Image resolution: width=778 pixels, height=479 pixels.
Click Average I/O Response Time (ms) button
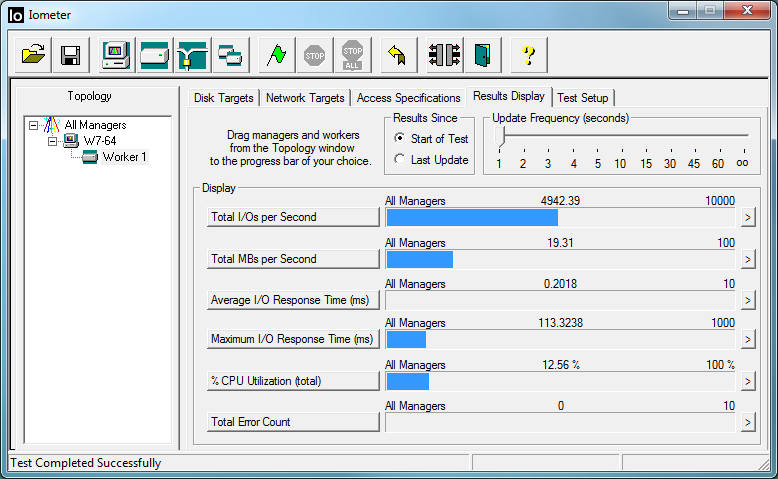click(x=293, y=300)
